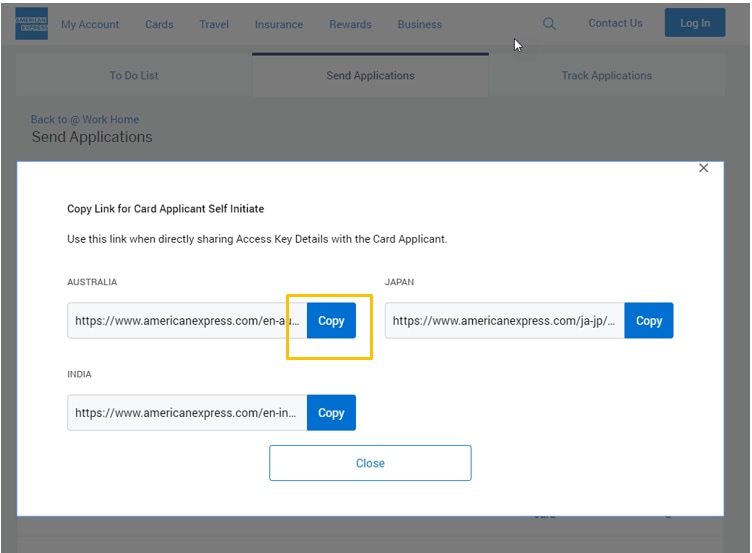Click the Contact Us link
The width and height of the screenshot is (752, 553).
coord(615,24)
